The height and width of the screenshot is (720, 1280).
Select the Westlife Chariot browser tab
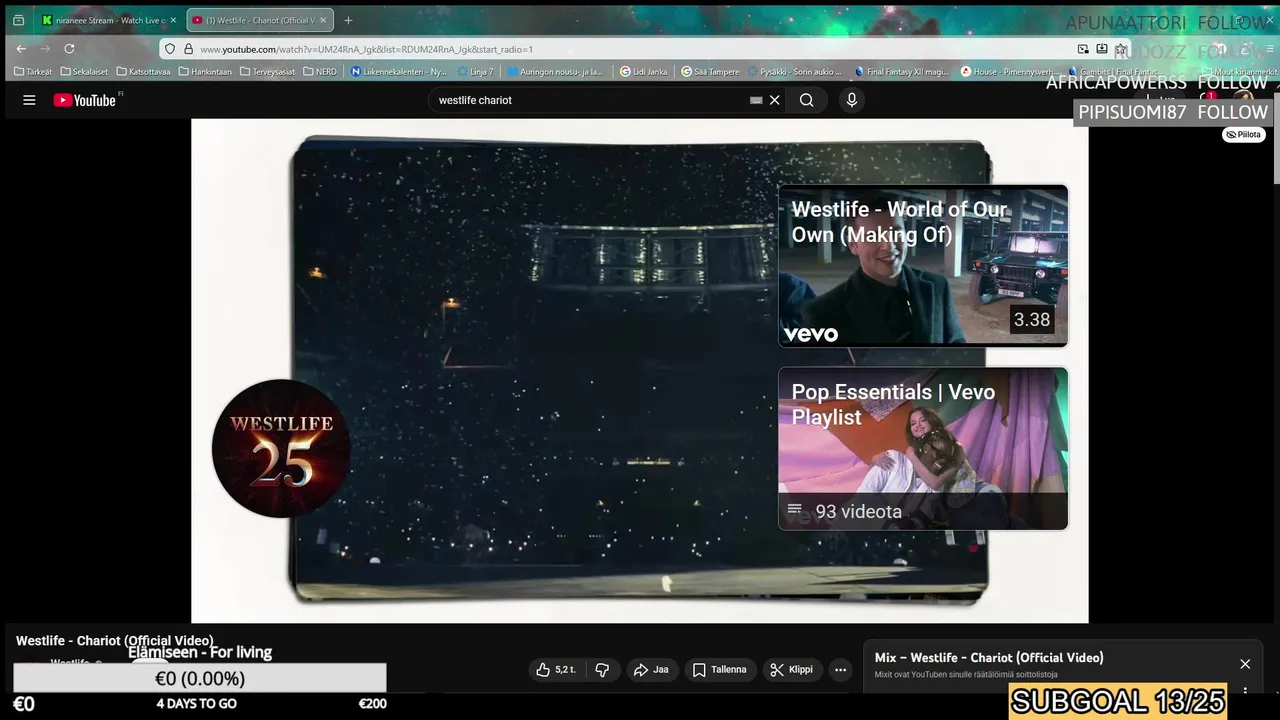[x=260, y=20]
